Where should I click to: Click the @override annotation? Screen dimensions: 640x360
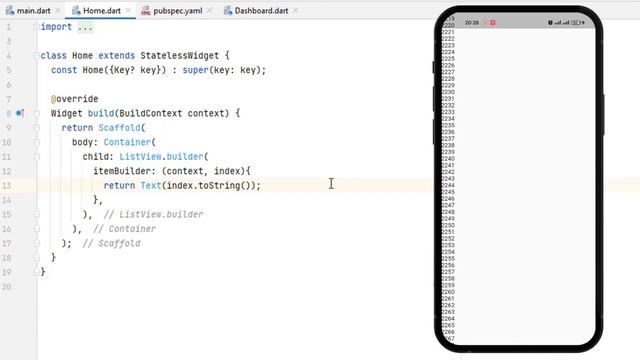point(74,99)
